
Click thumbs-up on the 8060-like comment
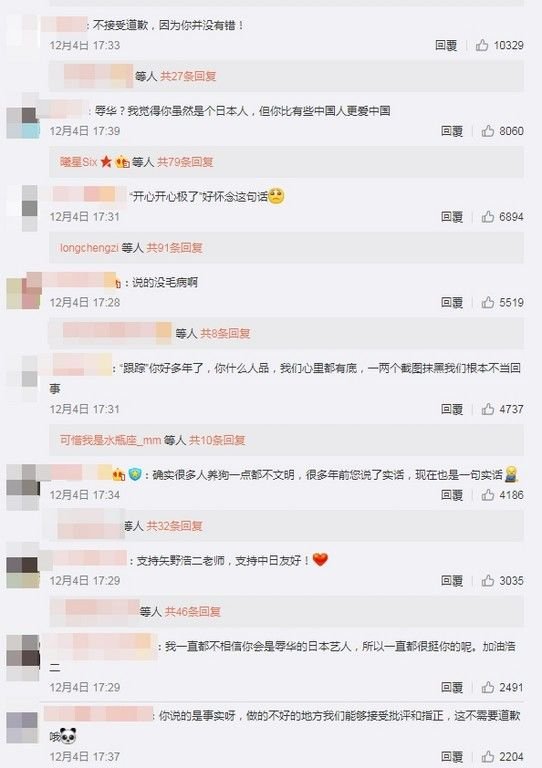click(488, 131)
